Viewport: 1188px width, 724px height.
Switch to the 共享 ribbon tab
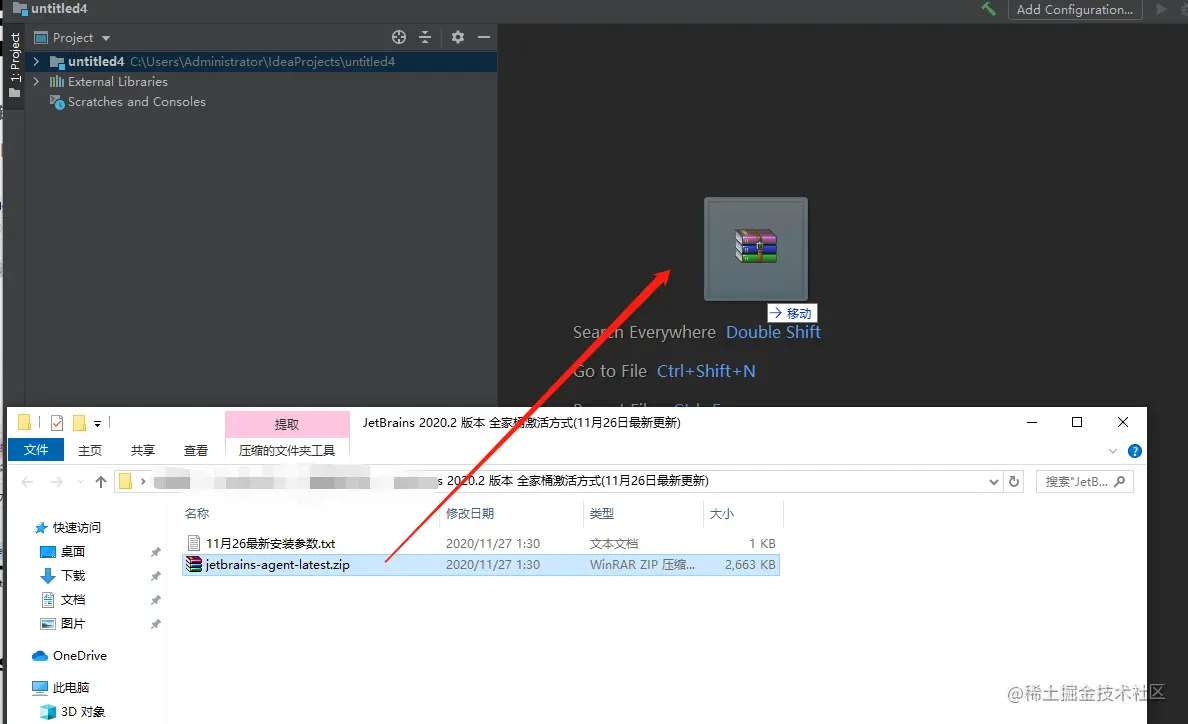(142, 450)
